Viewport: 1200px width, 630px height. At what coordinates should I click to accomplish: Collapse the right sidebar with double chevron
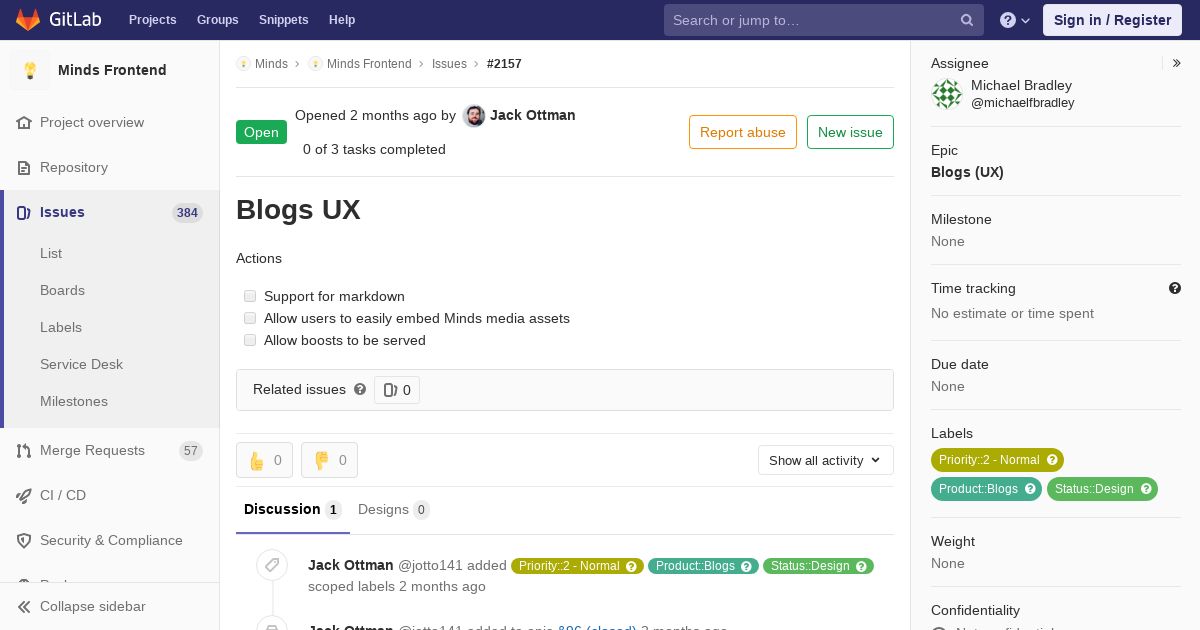[x=1177, y=63]
